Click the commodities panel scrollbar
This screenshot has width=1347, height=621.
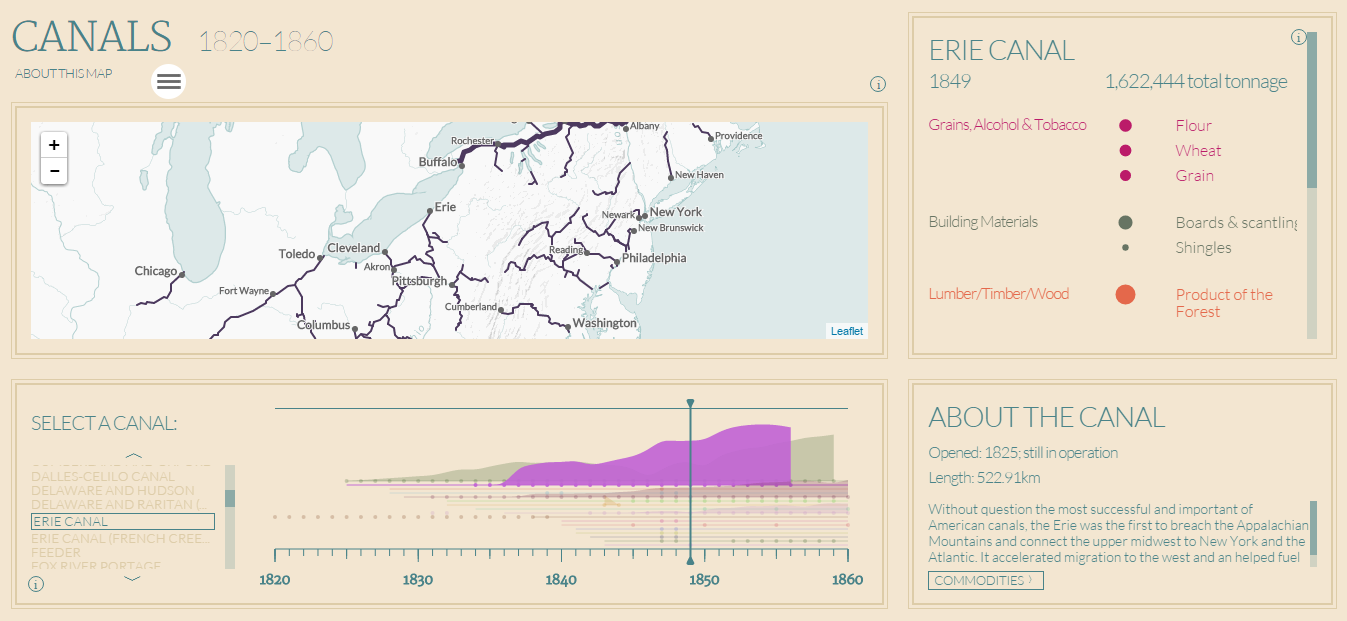click(x=1312, y=110)
